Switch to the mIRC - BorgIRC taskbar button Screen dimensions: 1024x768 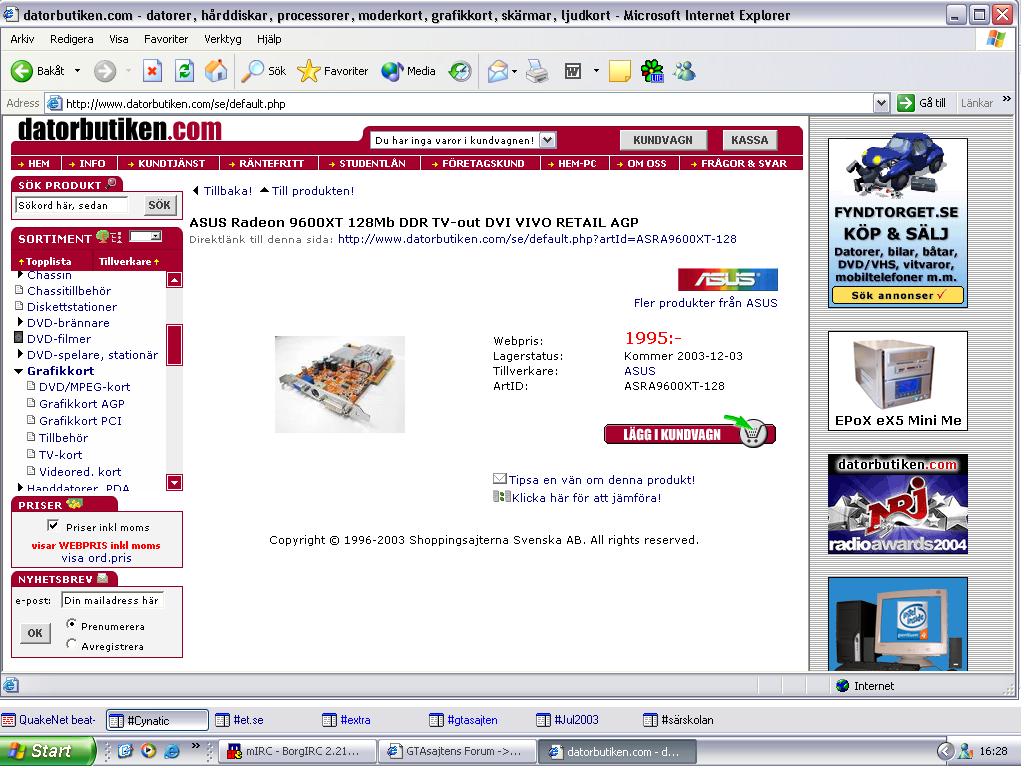pos(298,751)
